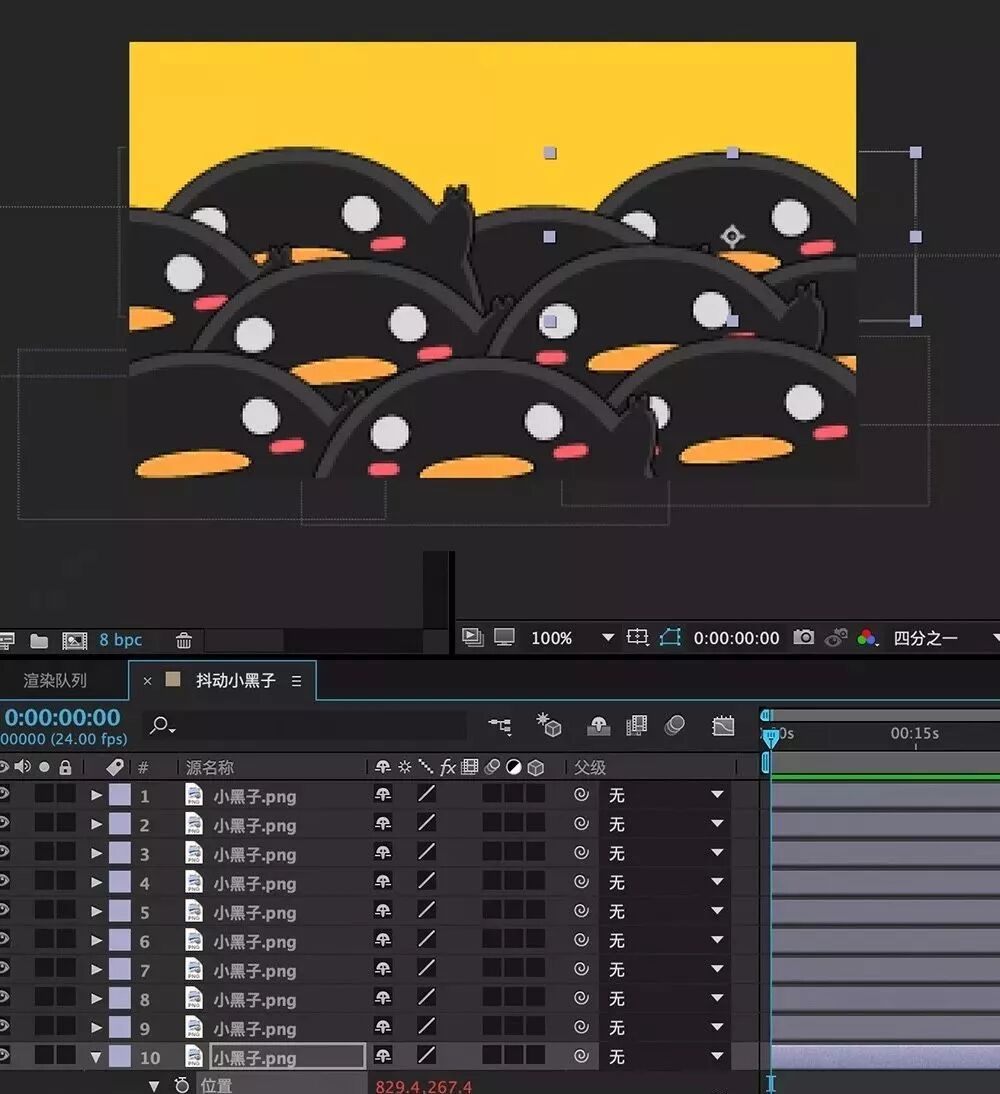Open parent dropdown 无 for layer 5
Image resolution: width=1000 pixels, height=1094 pixels.
(665, 911)
